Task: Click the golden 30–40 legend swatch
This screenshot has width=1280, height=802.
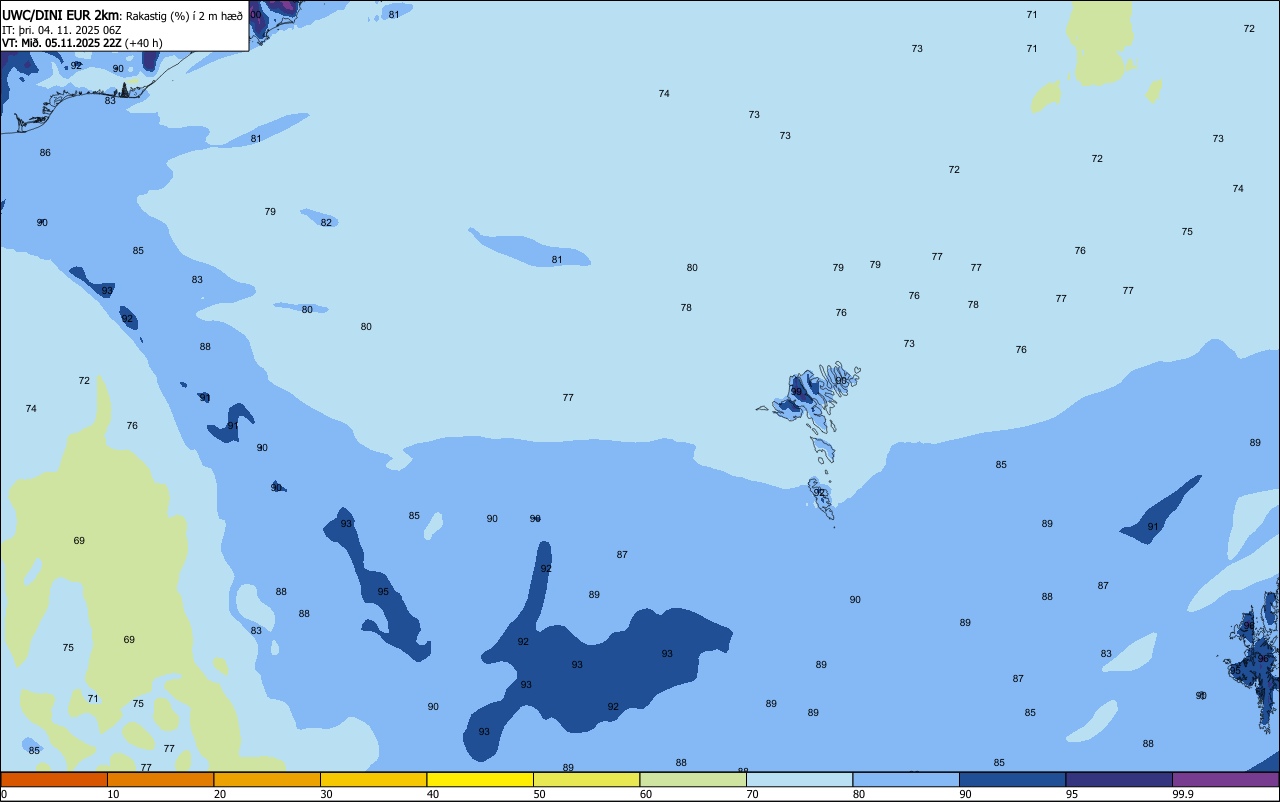Action: click(x=373, y=779)
